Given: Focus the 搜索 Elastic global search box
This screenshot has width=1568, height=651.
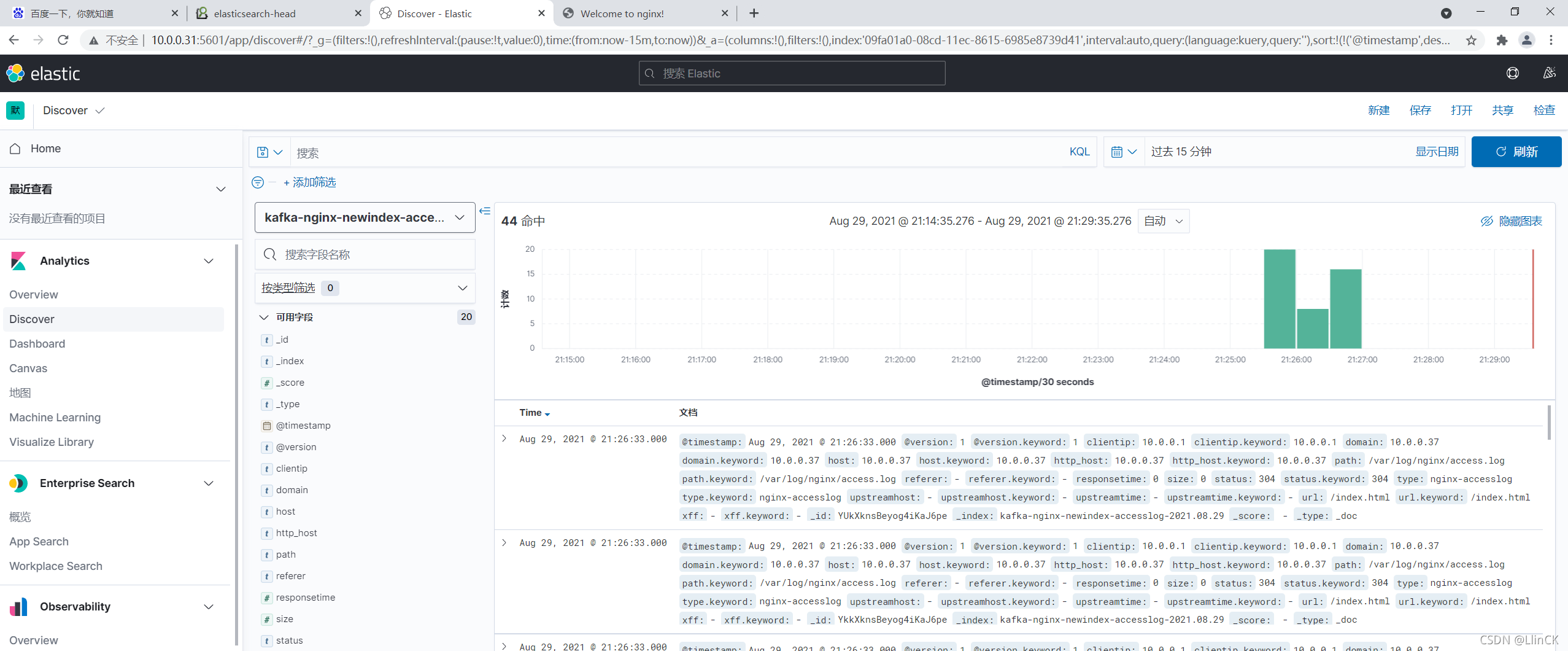Looking at the screenshot, I should [x=792, y=74].
